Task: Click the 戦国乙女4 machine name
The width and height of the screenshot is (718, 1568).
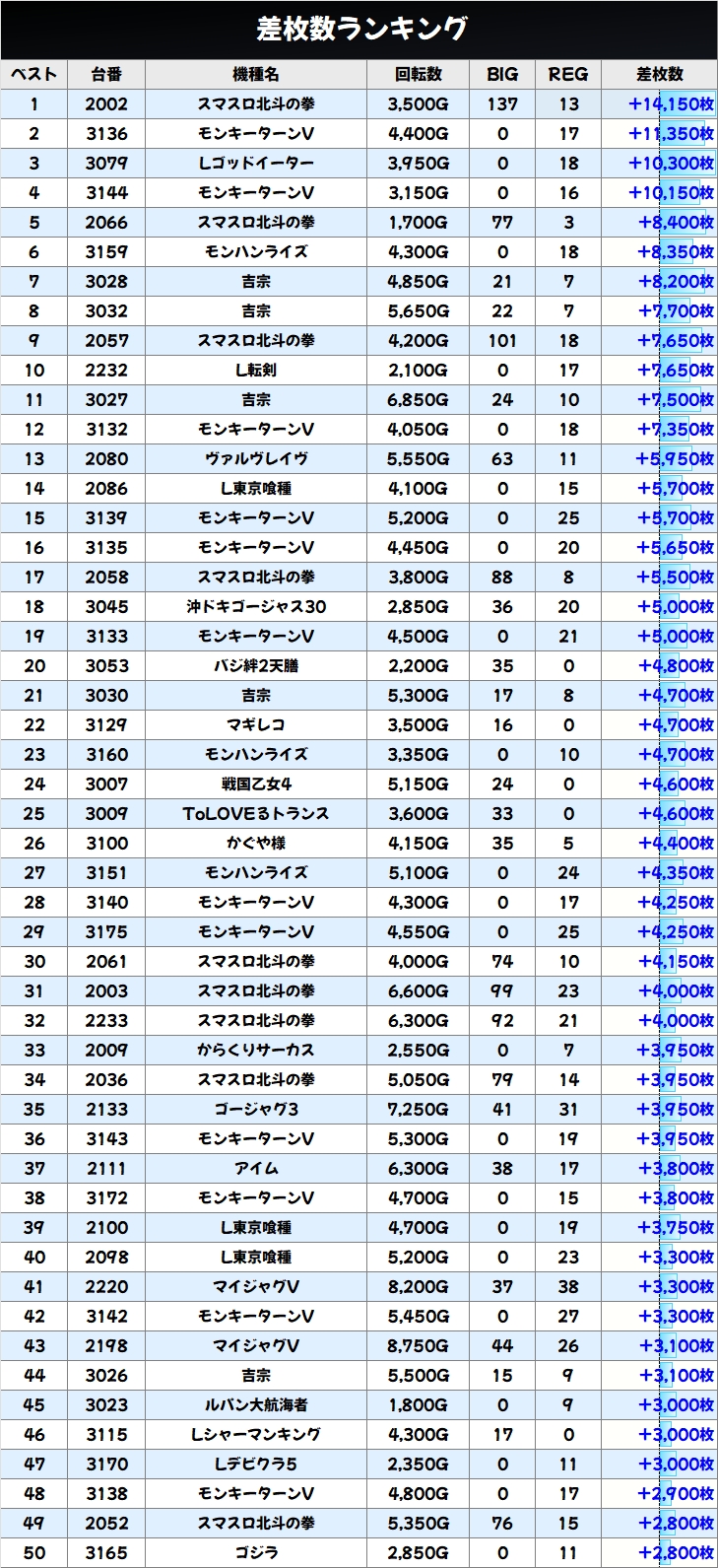Action: pyautogui.click(x=256, y=784)
